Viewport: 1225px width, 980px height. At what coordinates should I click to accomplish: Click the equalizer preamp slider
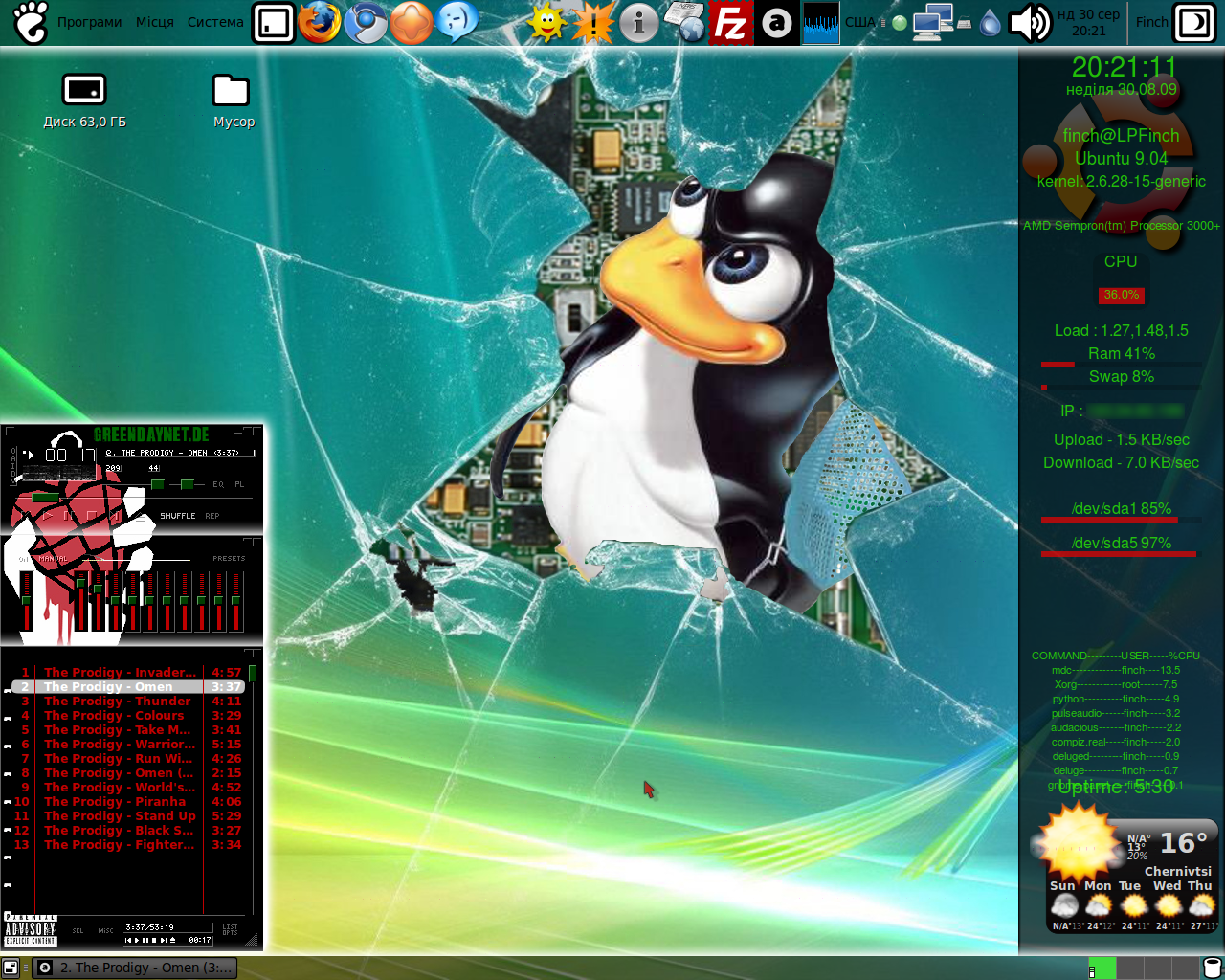click(x=26, y=601)
